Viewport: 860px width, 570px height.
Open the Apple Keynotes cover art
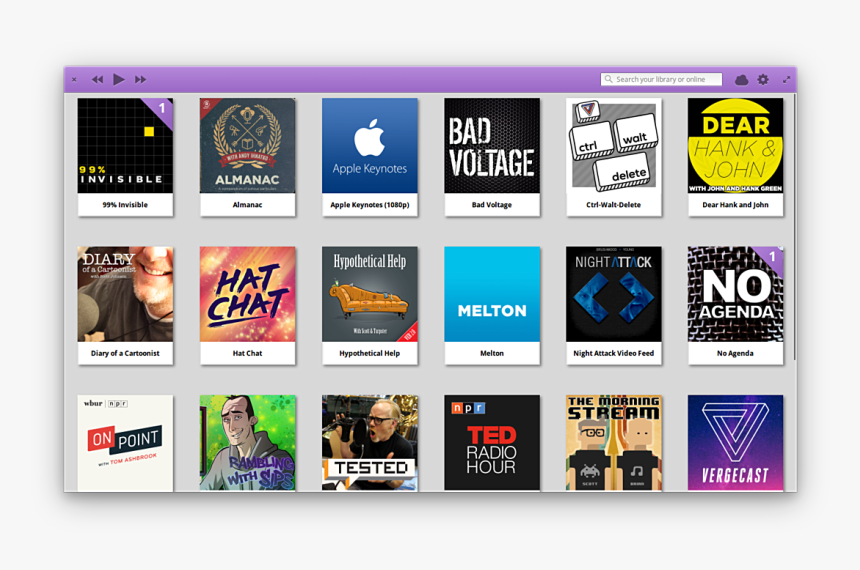pyautogui.click(x=370, y=145)
